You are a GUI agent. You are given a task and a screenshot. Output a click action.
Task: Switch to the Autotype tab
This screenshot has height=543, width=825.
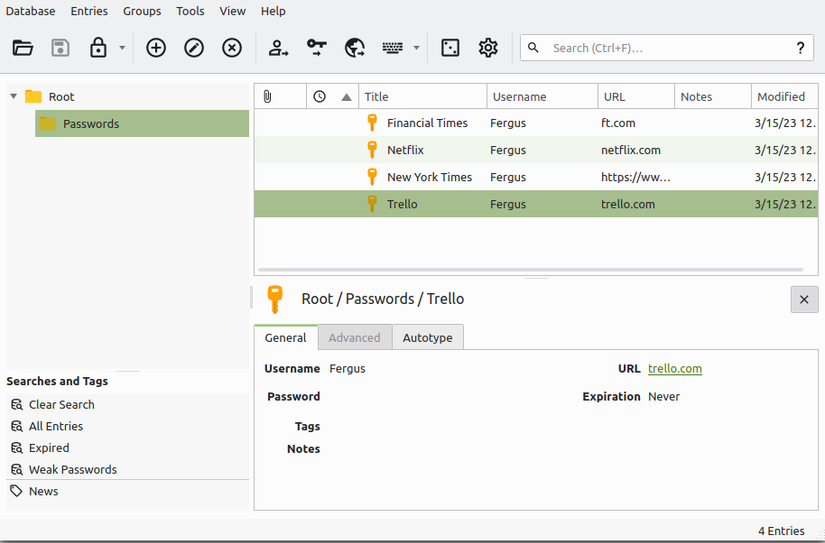coord(427,338)
